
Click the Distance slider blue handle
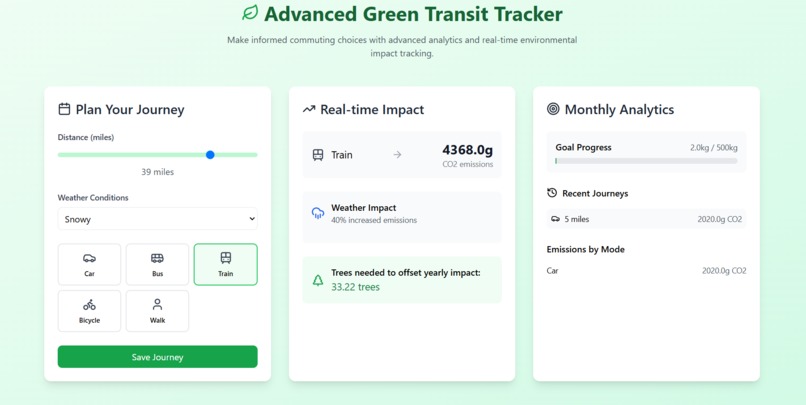point(210,155)
